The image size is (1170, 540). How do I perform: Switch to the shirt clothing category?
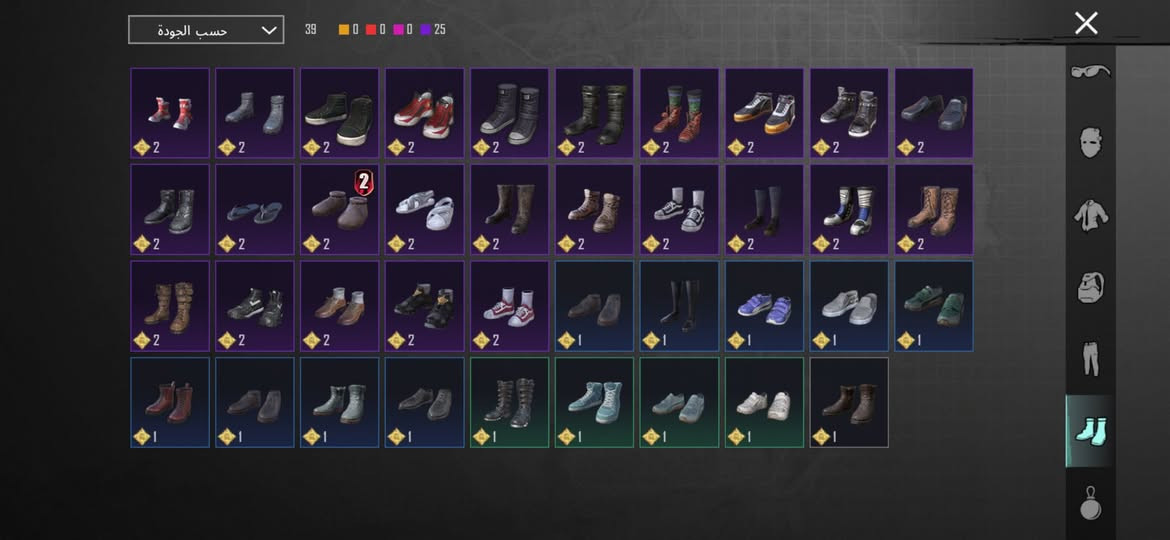[1090, 215]
